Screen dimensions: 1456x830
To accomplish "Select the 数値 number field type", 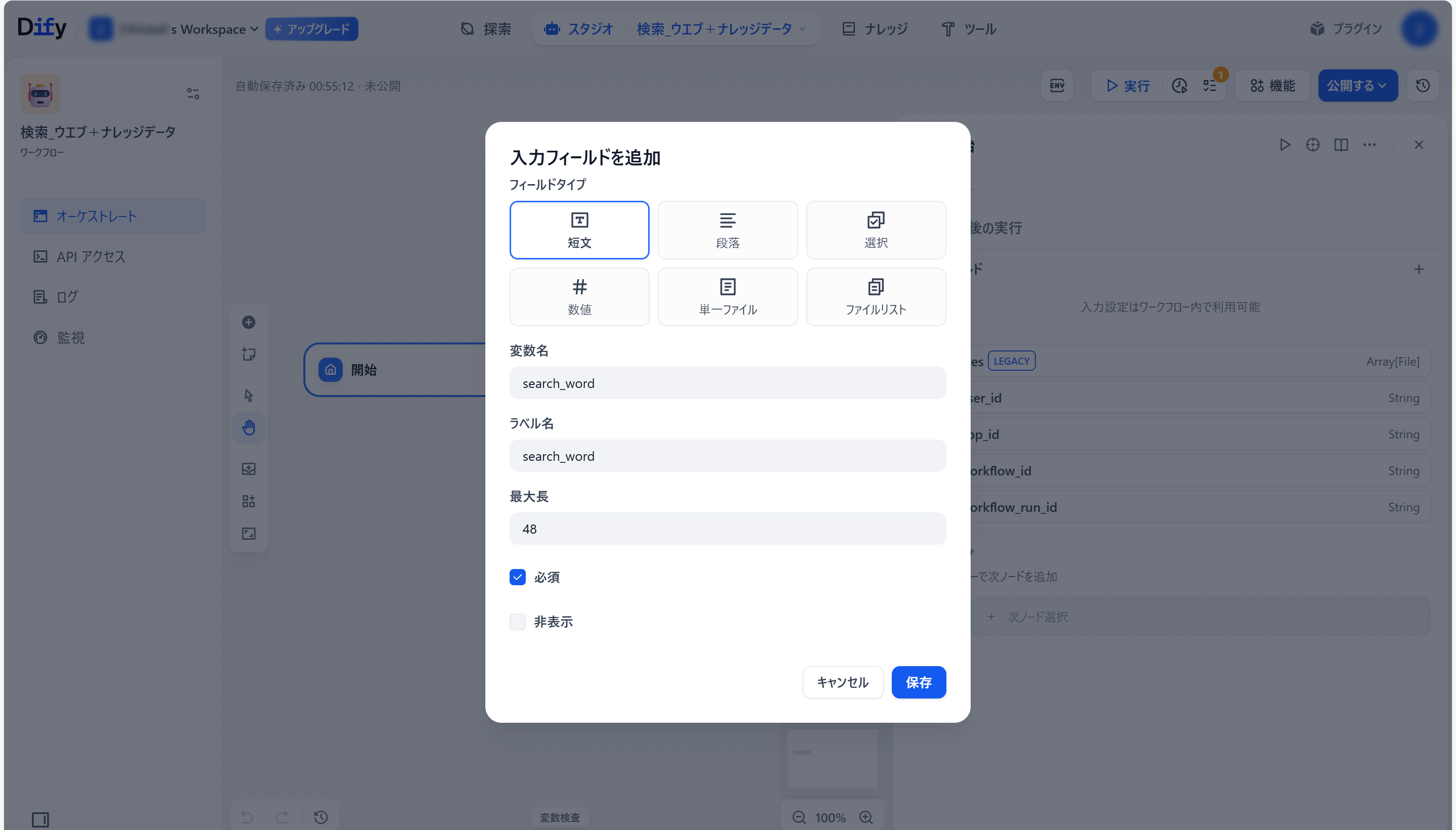I will pyautogui.click(x=579, y=296).
